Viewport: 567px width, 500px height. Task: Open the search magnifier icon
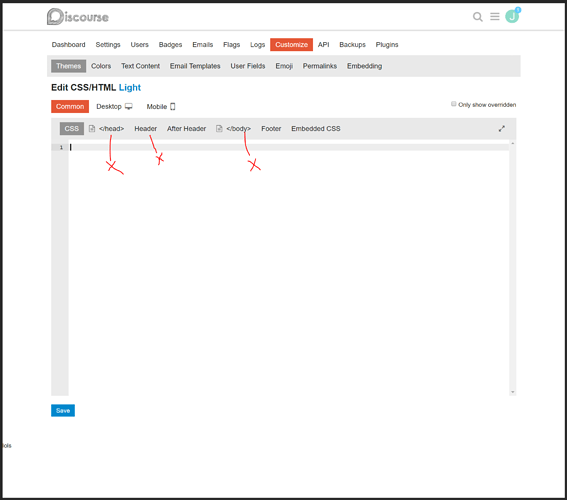(477, 17)
